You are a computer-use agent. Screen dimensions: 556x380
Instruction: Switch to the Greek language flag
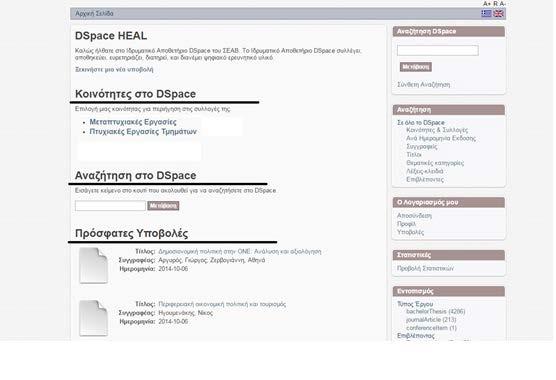(486, 13)
